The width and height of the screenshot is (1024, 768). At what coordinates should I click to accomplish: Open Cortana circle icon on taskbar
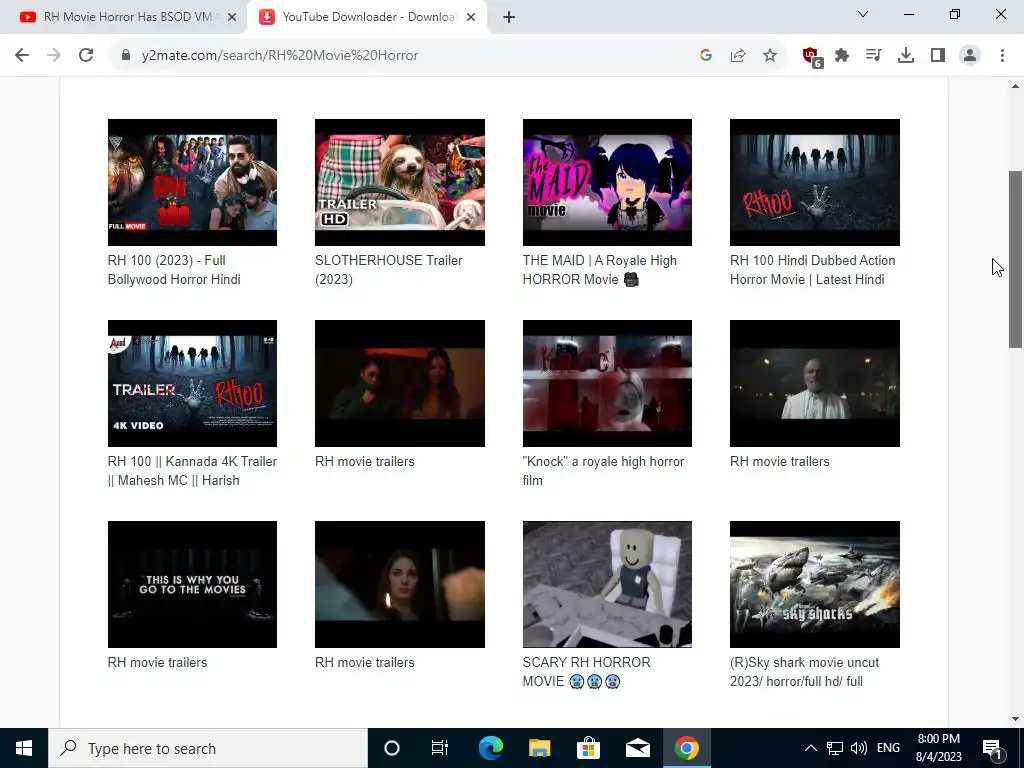tap(392, 748)
